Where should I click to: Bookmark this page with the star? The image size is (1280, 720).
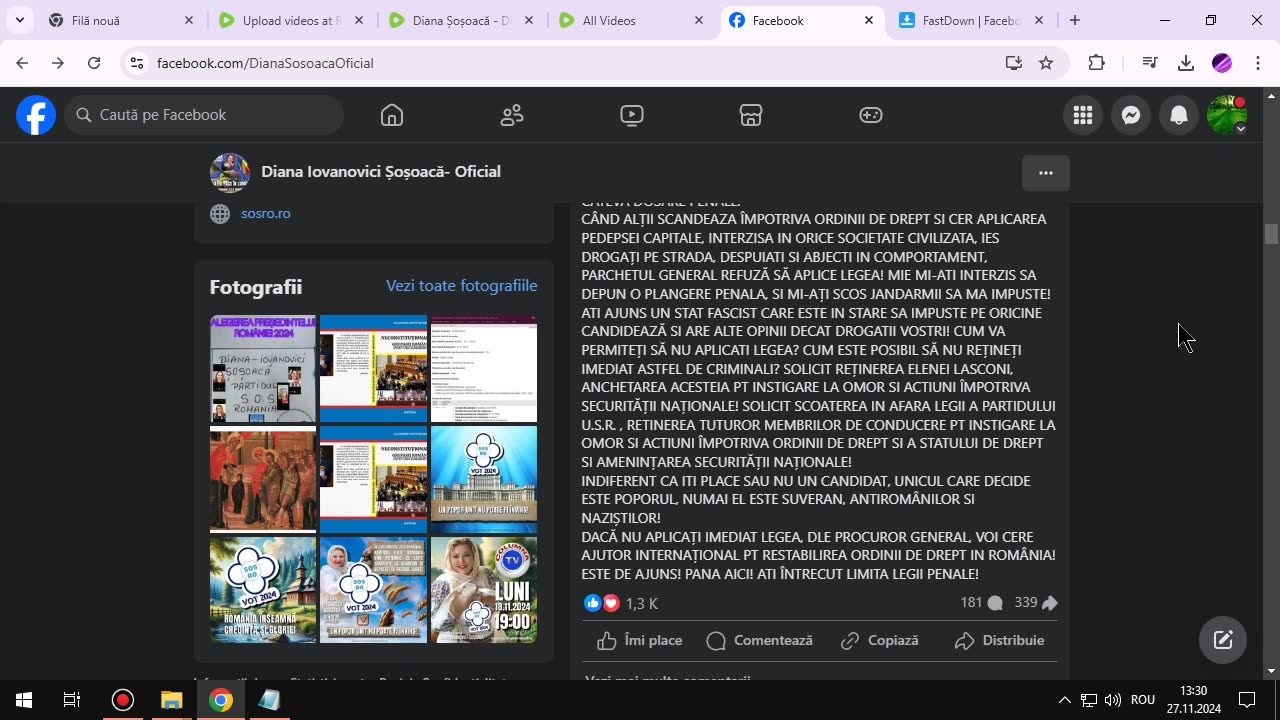coord(1046,63)
